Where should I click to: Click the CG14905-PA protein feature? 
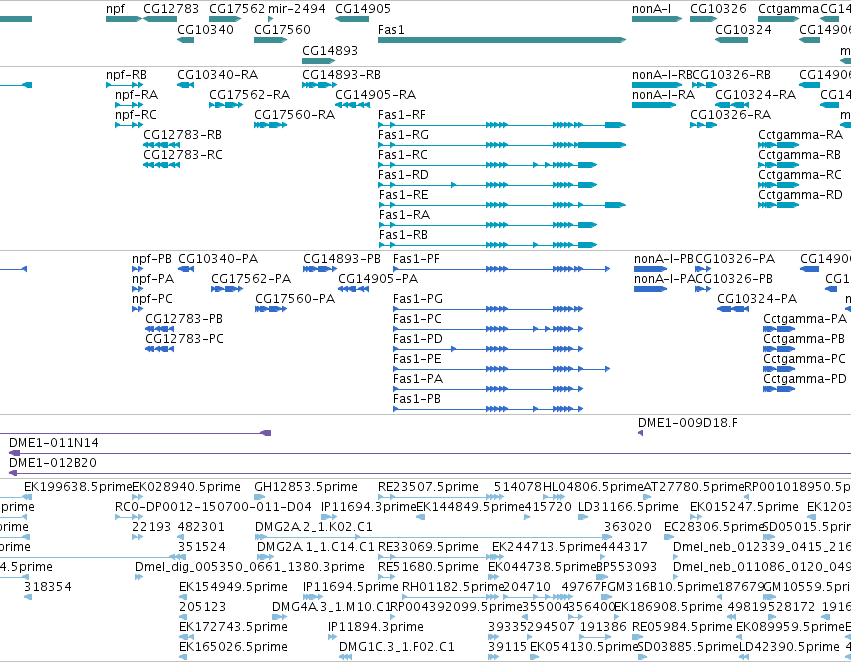(x=353, y=289)
